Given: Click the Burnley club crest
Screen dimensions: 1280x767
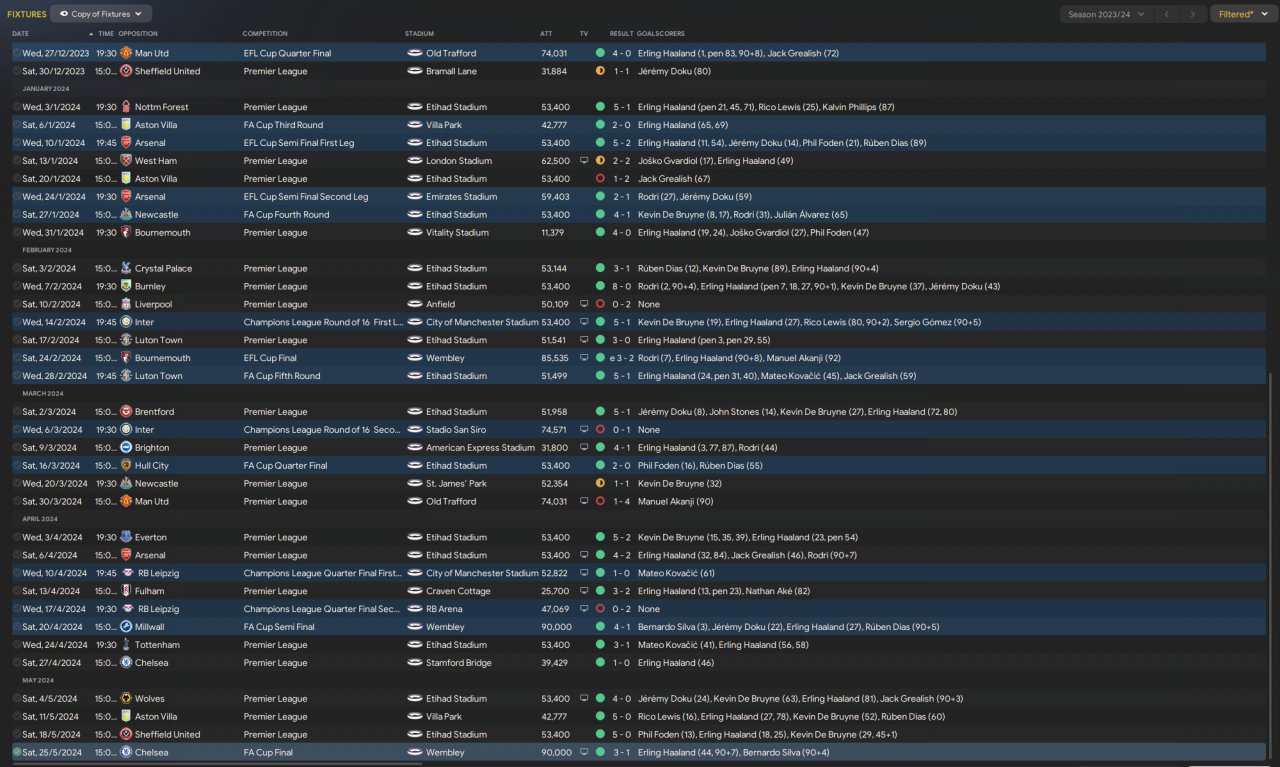Looking at the screenshot, I should pos(126,287).
